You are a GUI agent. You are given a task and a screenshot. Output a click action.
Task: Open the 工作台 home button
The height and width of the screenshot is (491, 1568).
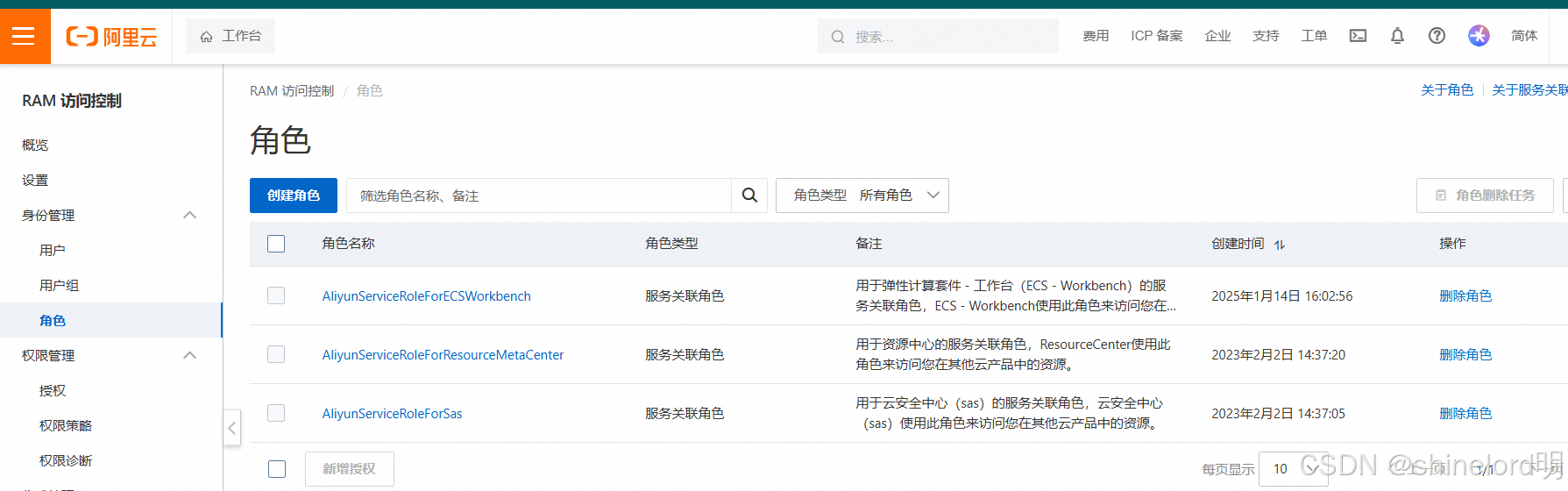click(231, 36)
